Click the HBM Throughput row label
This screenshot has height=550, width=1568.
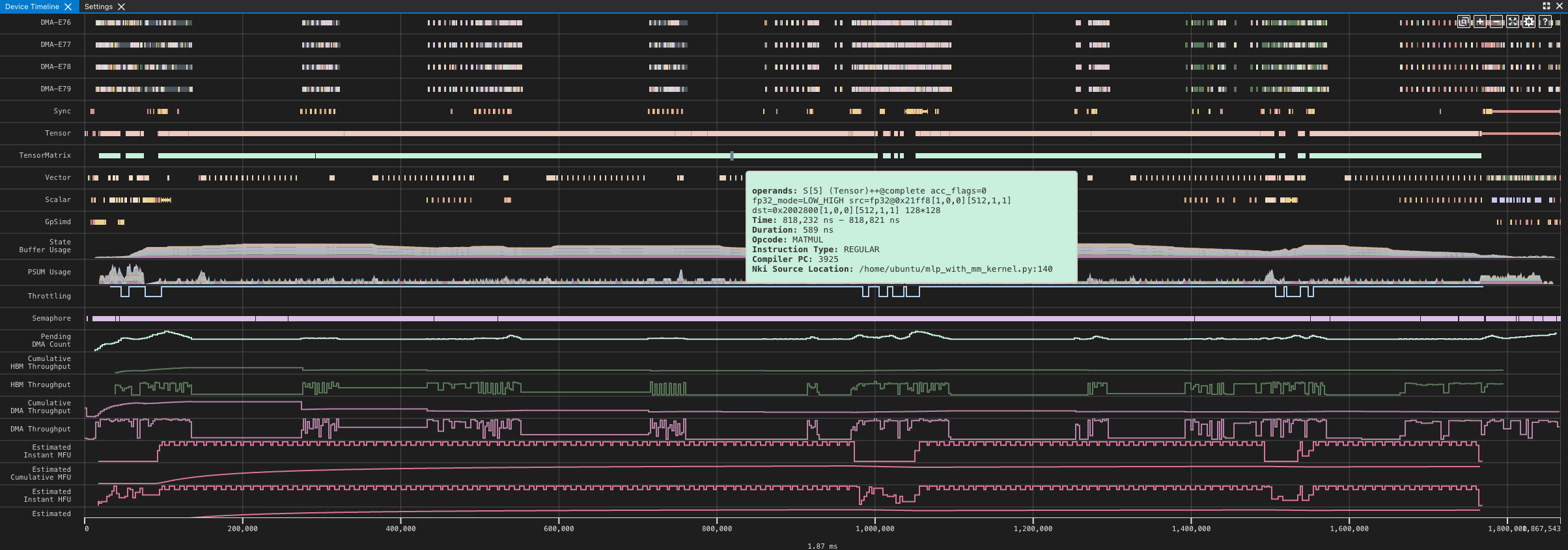pos(41,384)
